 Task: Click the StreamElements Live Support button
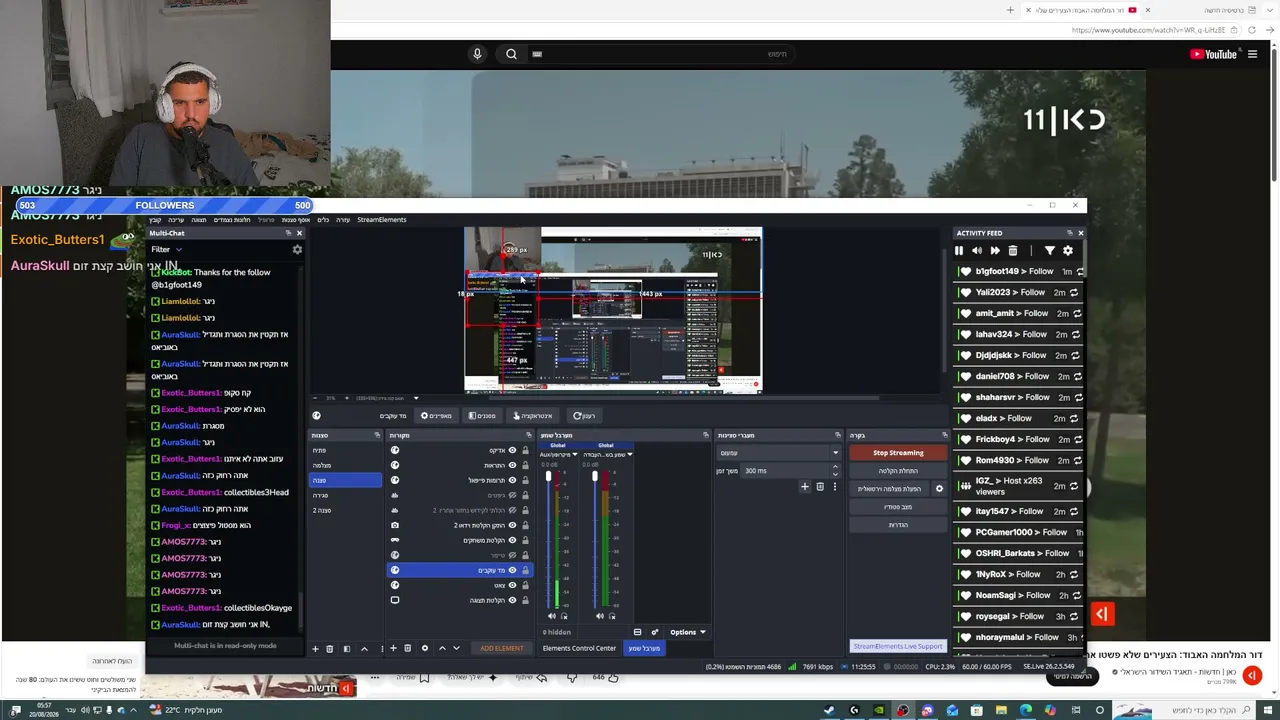click(898, 646)
